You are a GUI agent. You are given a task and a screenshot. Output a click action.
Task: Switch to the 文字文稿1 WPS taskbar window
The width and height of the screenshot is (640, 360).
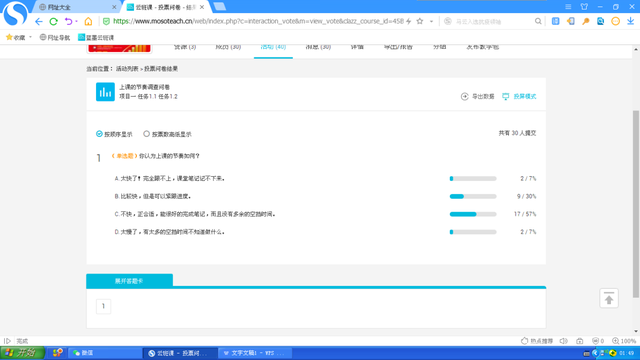255,353
